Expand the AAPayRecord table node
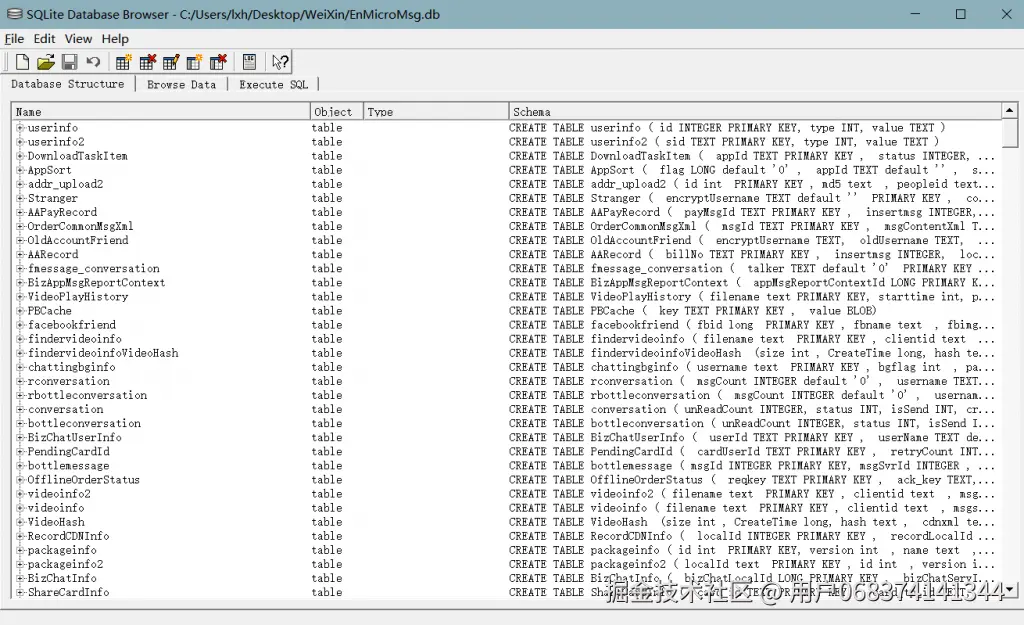The height and width of the screenshot is (625, 1024). [x=20, y=212]
